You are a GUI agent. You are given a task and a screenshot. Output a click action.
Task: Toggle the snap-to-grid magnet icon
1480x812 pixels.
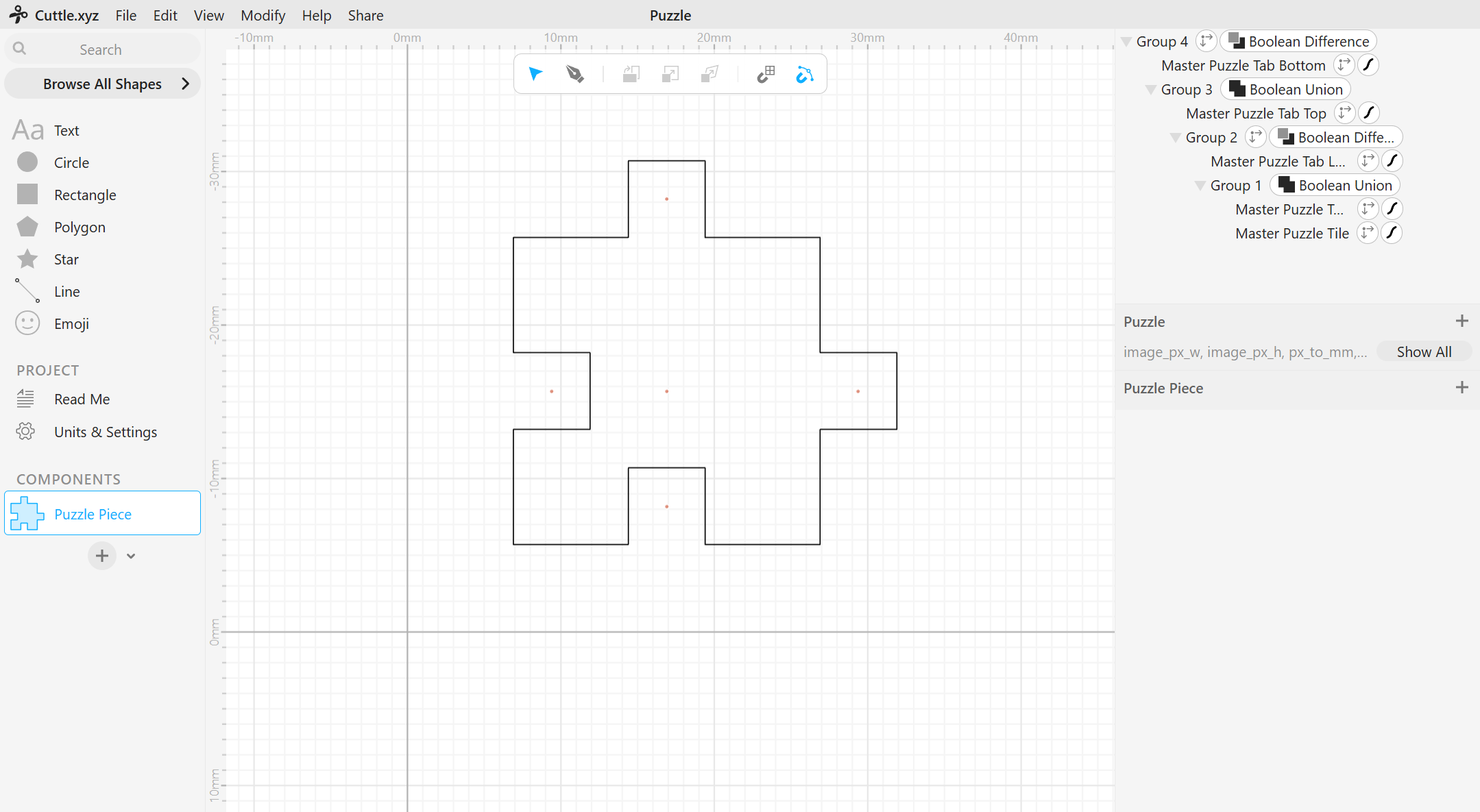point(766,74)
